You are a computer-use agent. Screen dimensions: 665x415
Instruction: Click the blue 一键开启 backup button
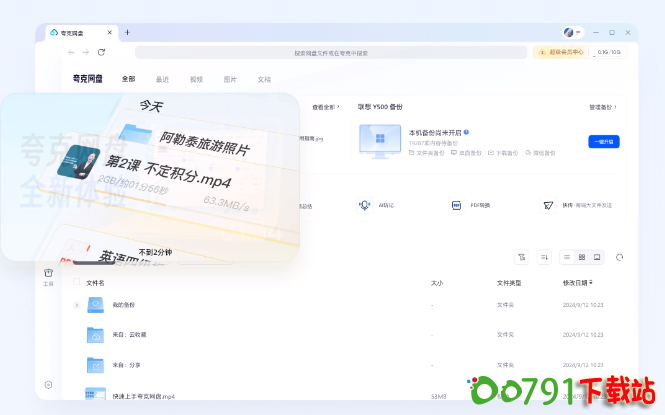(x=603, y=141)
